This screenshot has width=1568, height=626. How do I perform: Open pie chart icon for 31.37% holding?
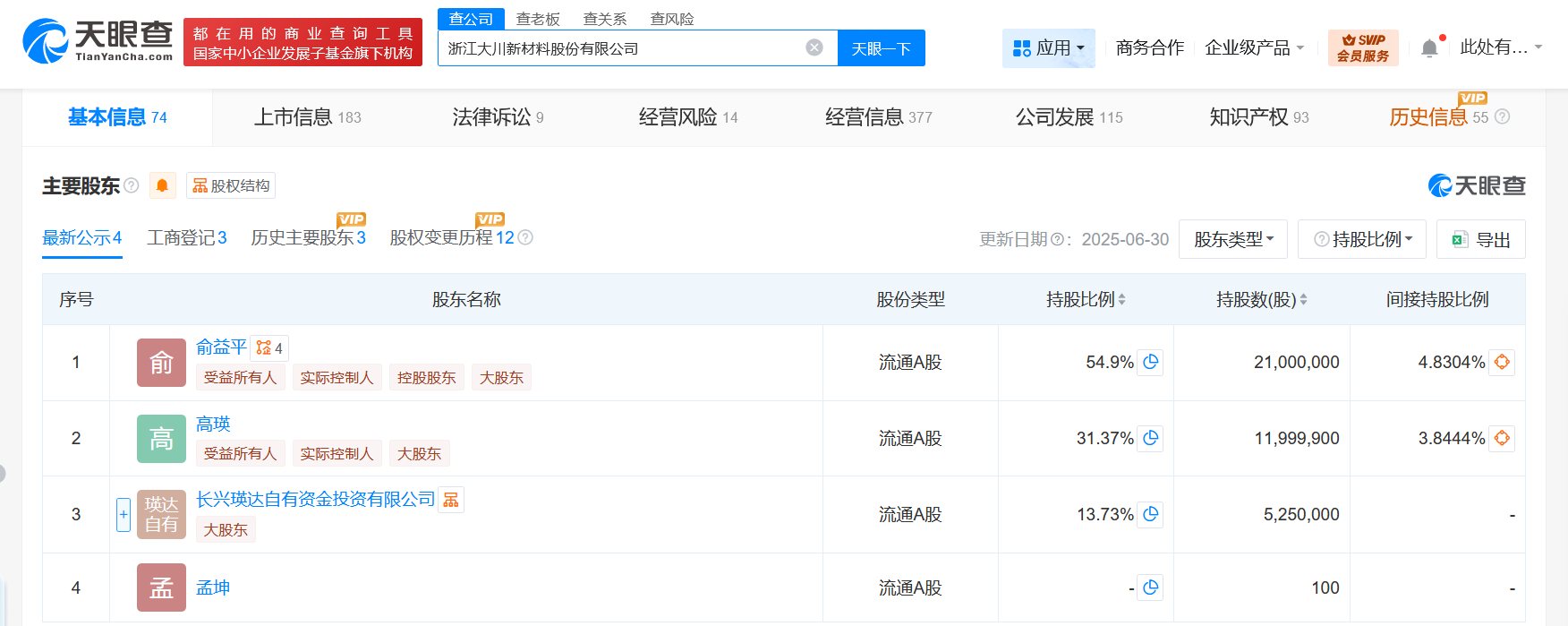(x=1150, y=438)
